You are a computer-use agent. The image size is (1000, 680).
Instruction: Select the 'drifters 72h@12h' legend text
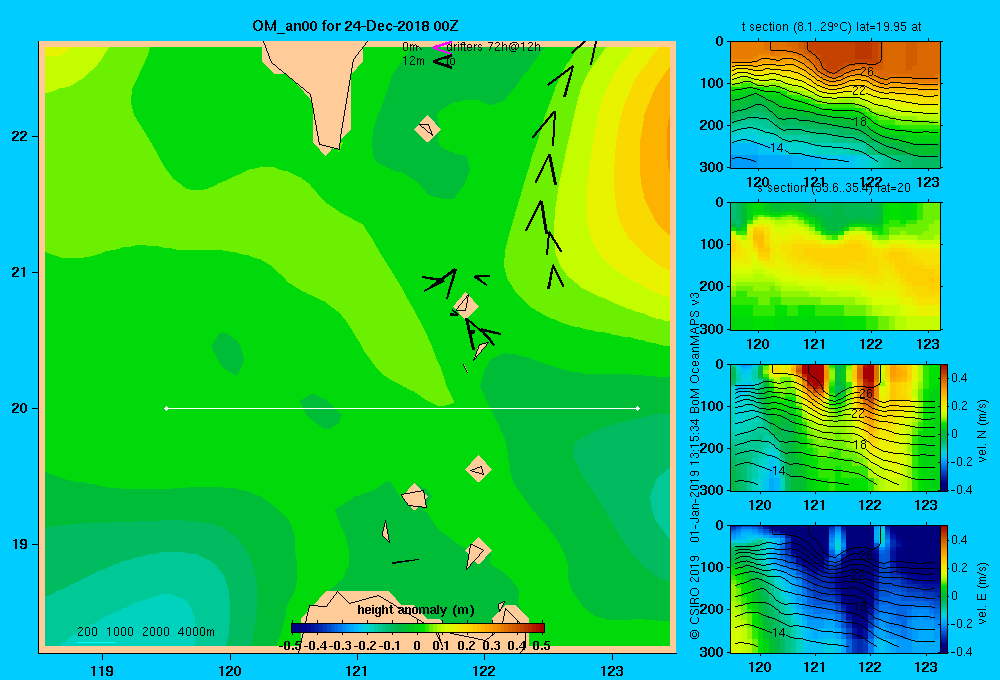[x=494, y=47]
